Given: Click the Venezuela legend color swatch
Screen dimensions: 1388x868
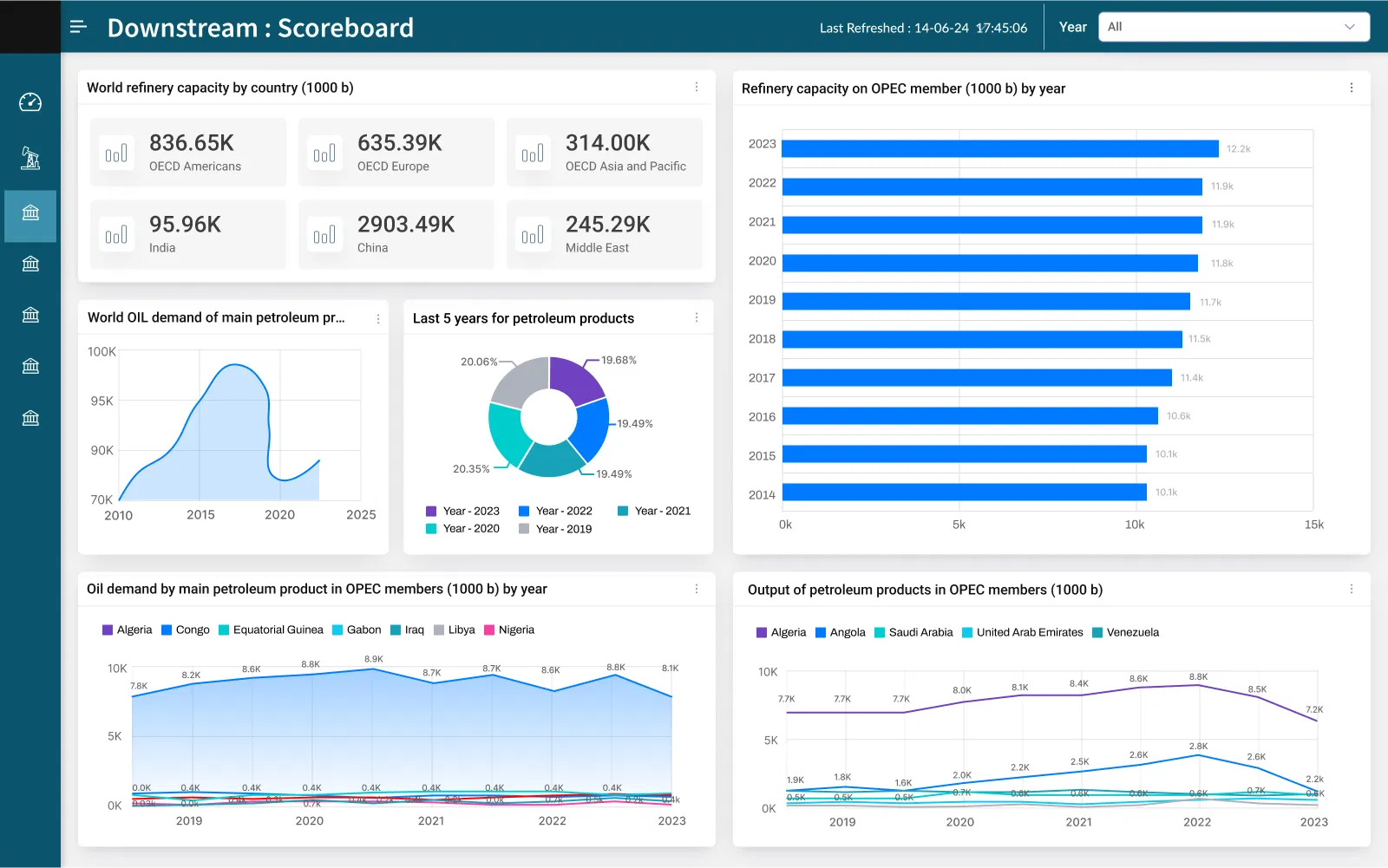Looking at the screenshot, I should coord(1097,632).
